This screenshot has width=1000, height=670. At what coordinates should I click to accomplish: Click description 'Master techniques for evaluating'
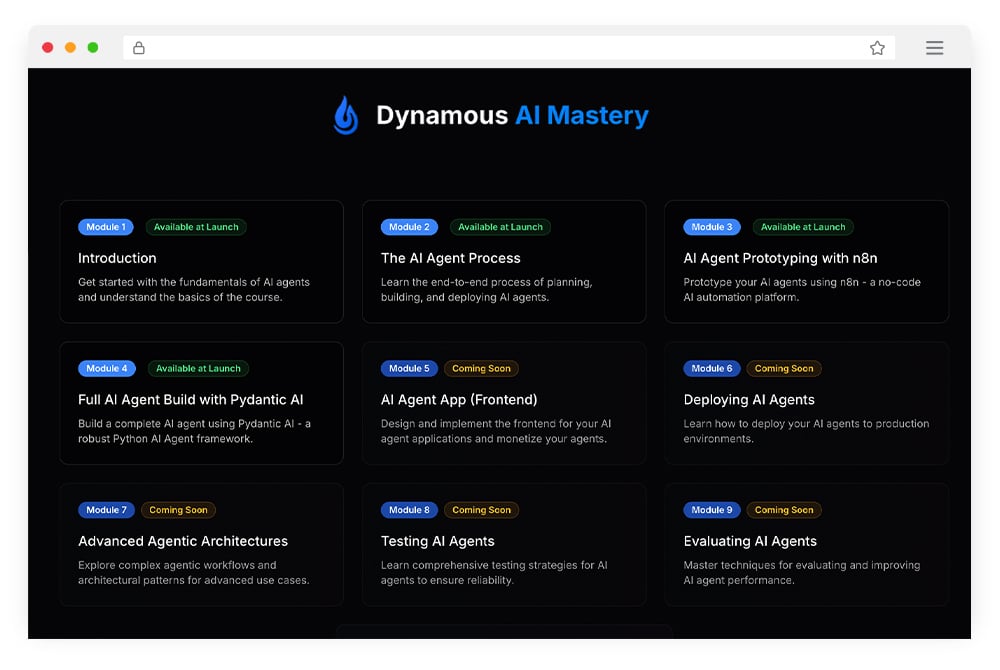click(802, 572)
